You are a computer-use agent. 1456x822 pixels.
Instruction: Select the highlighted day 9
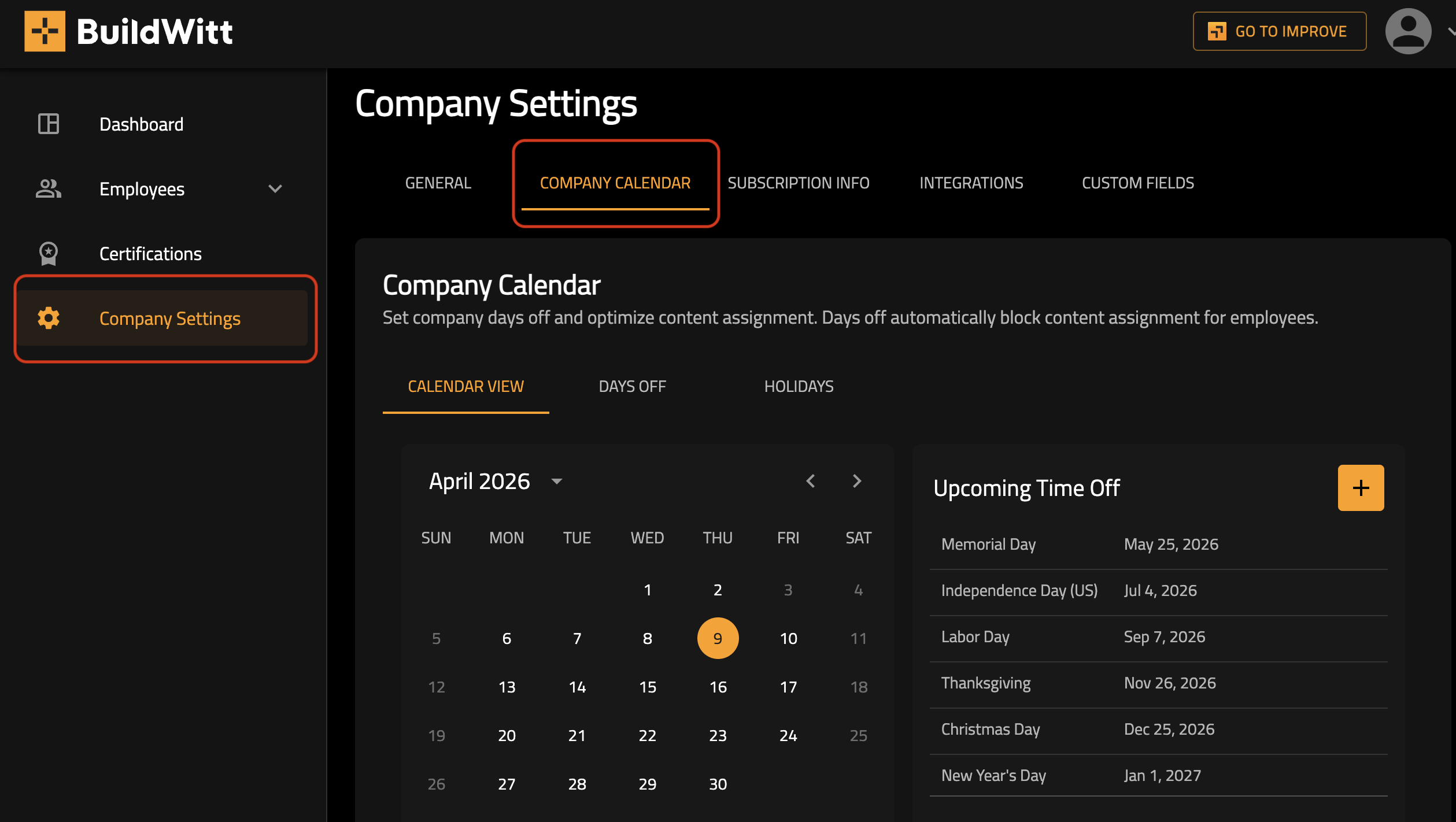click(x=718, y=638)
